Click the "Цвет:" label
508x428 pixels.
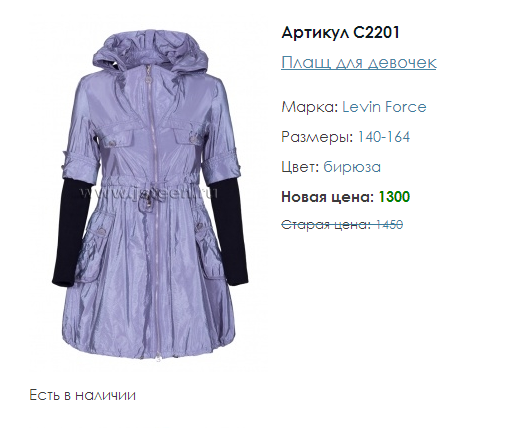(301, 167)
